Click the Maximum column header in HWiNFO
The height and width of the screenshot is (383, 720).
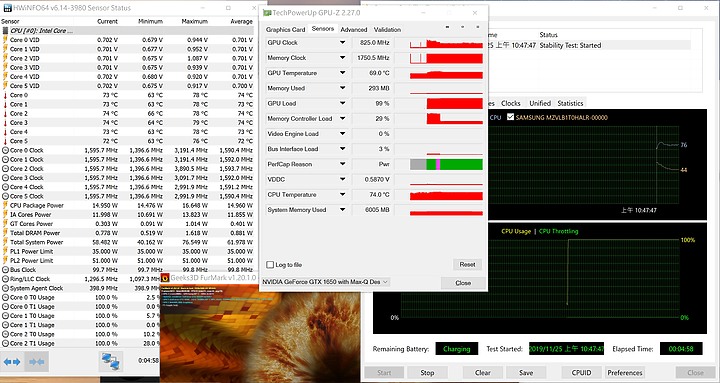coord(194,21)
